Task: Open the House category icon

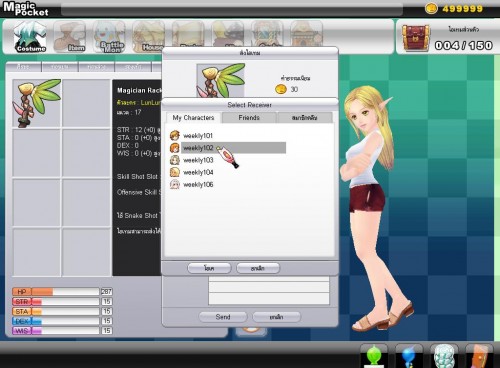Action: tap(148, 37)
